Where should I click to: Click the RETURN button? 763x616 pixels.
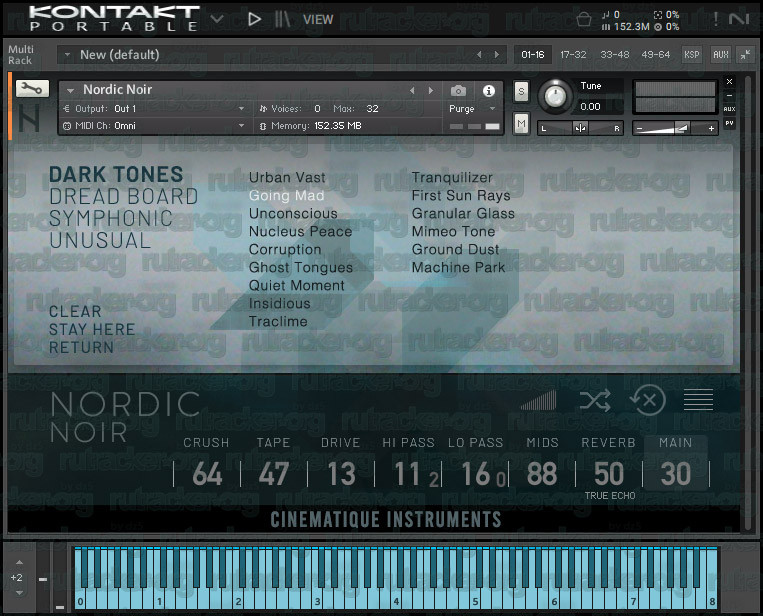tap(81, 347)
